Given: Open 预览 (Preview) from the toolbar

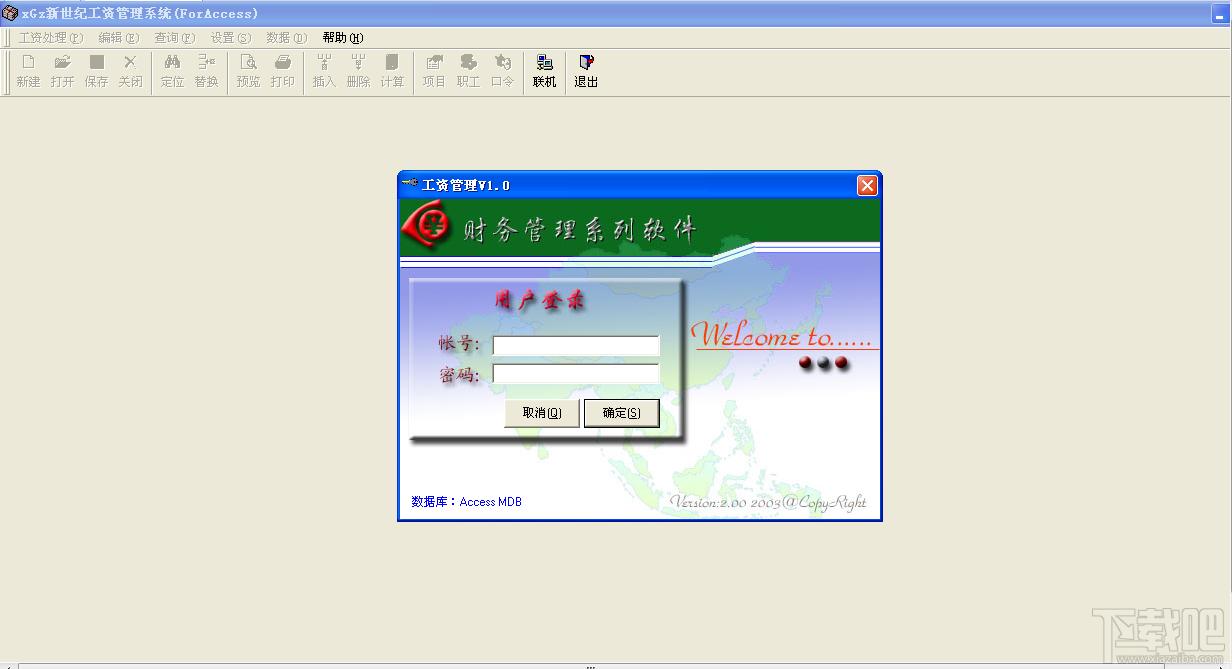Looking at the screenshot, I should click(248, 71).
